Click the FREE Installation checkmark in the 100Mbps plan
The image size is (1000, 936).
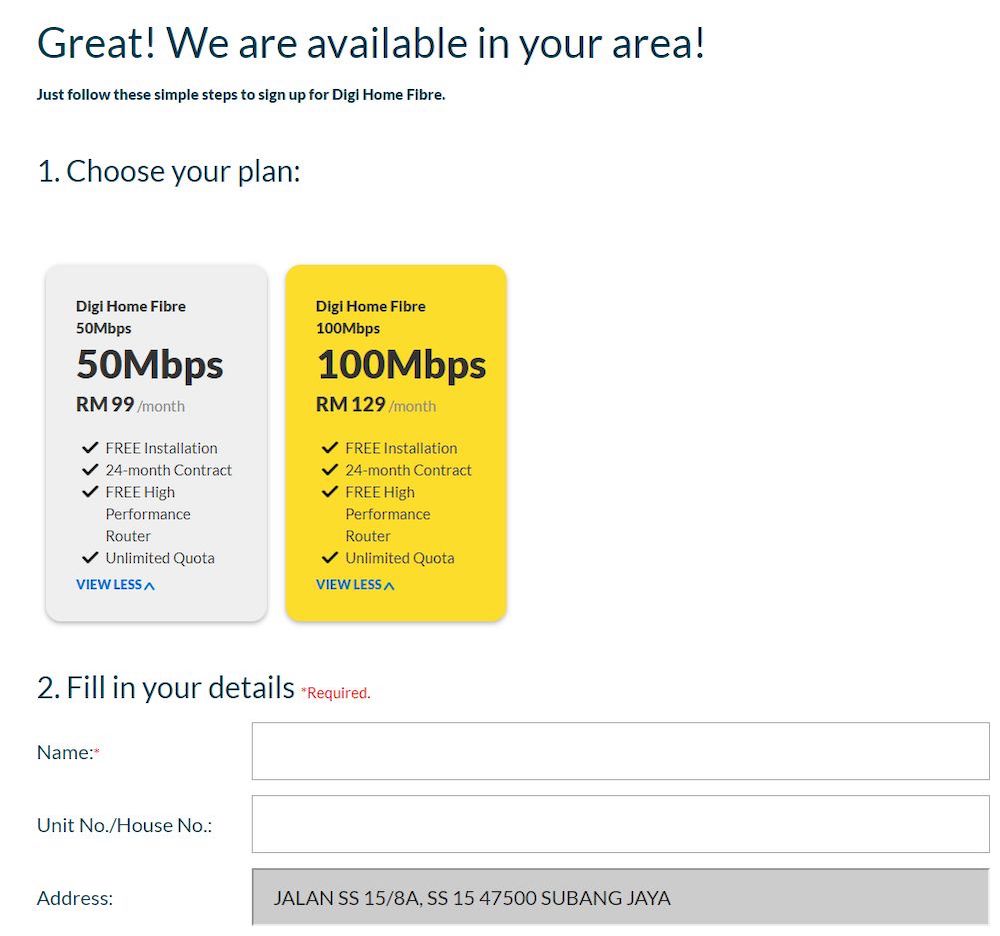click(x=330, y=448)
